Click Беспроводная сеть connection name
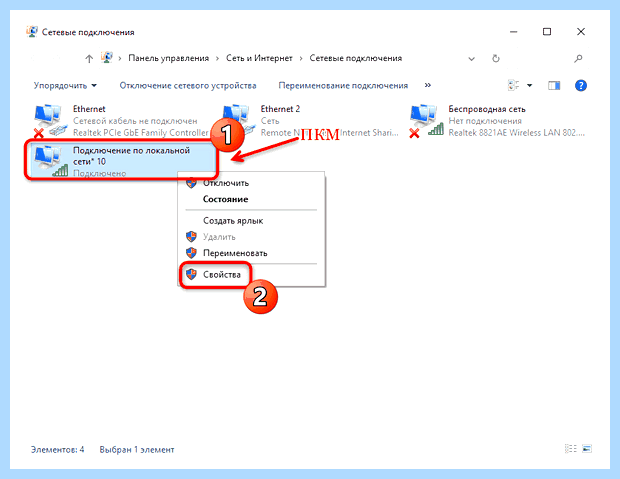Viewport: 620px width, 479px height. pos(487,109)
